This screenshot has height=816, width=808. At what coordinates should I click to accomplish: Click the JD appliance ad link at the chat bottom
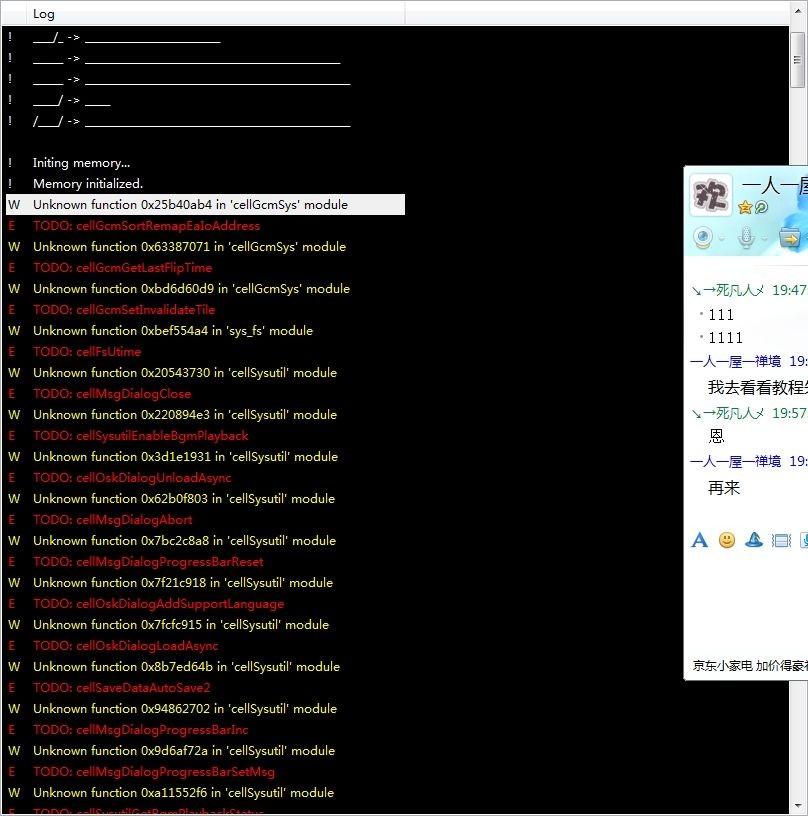click(x=750, y=666)
